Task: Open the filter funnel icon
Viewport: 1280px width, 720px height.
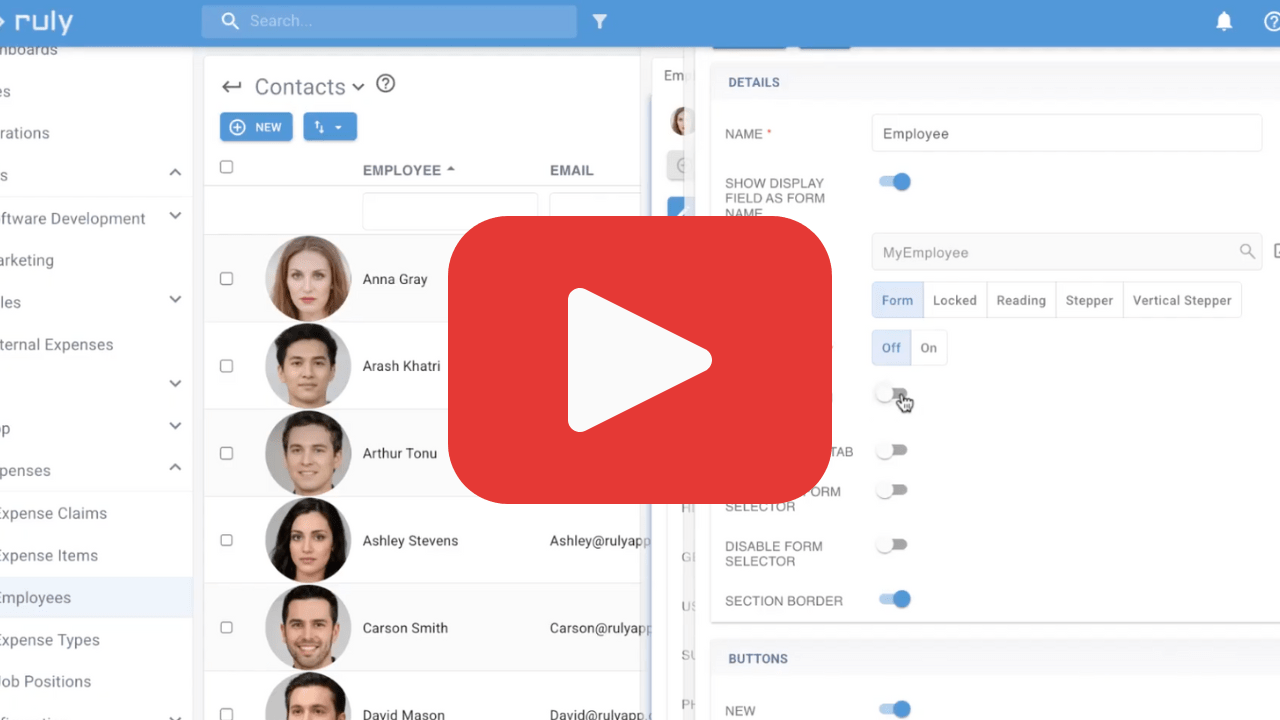Action: [600, 21]
